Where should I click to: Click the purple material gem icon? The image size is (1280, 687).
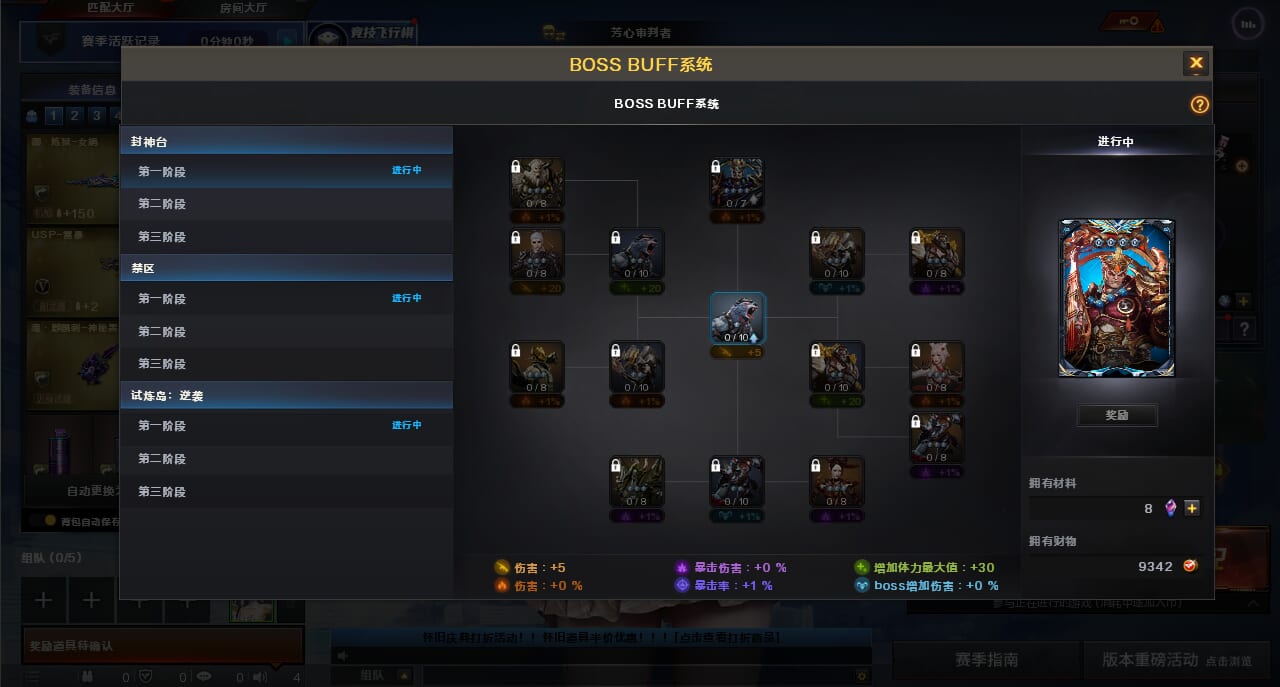1171,508
